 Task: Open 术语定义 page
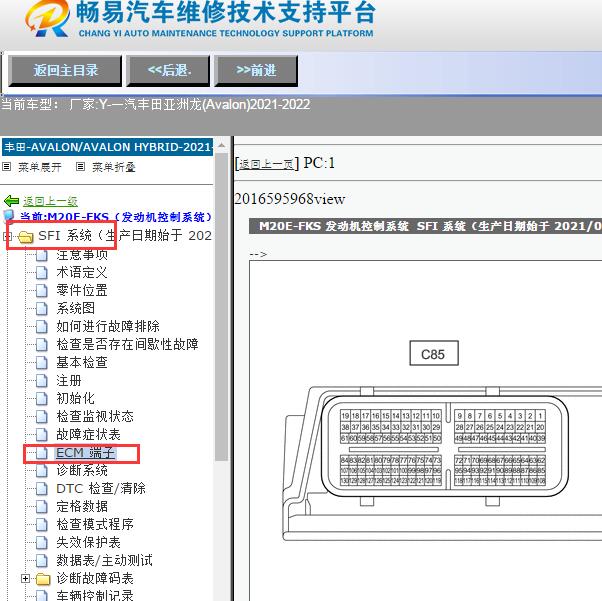tap(82, 273)
